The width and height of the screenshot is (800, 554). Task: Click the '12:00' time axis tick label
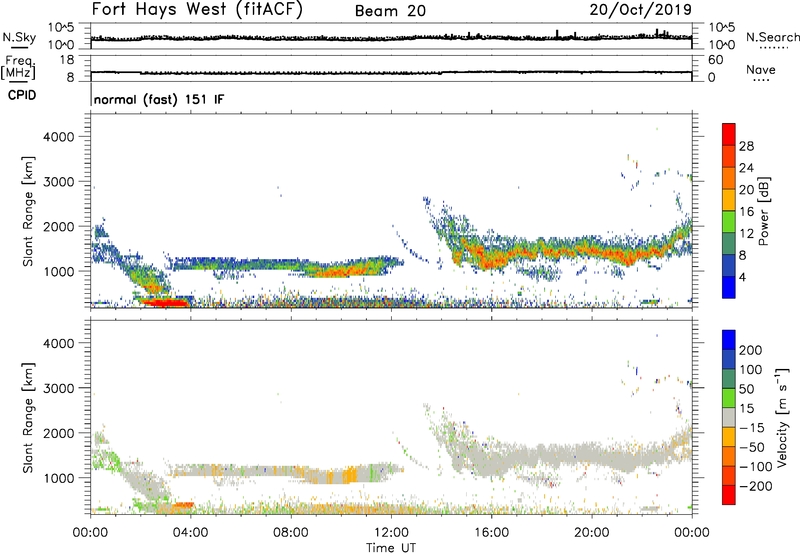tap(391, 533)
